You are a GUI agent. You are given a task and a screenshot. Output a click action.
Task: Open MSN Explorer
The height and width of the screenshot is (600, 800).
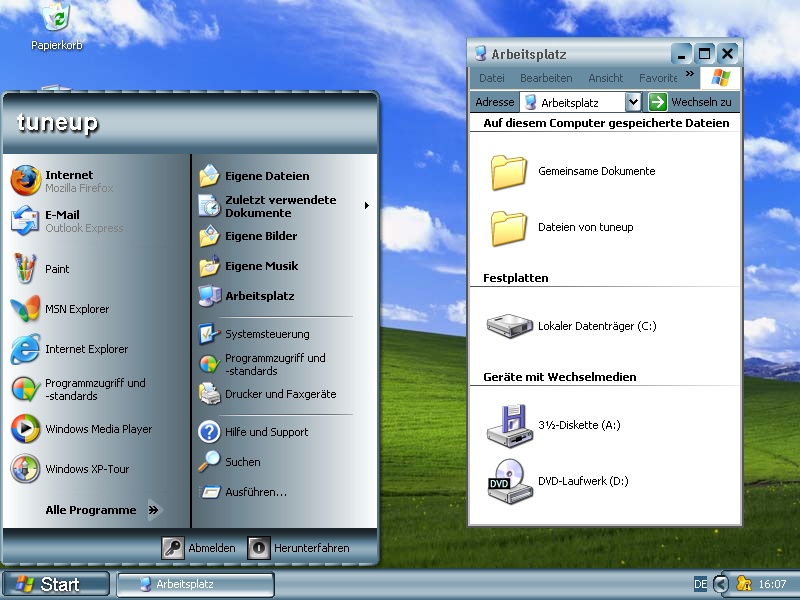[x=60, y=309]
